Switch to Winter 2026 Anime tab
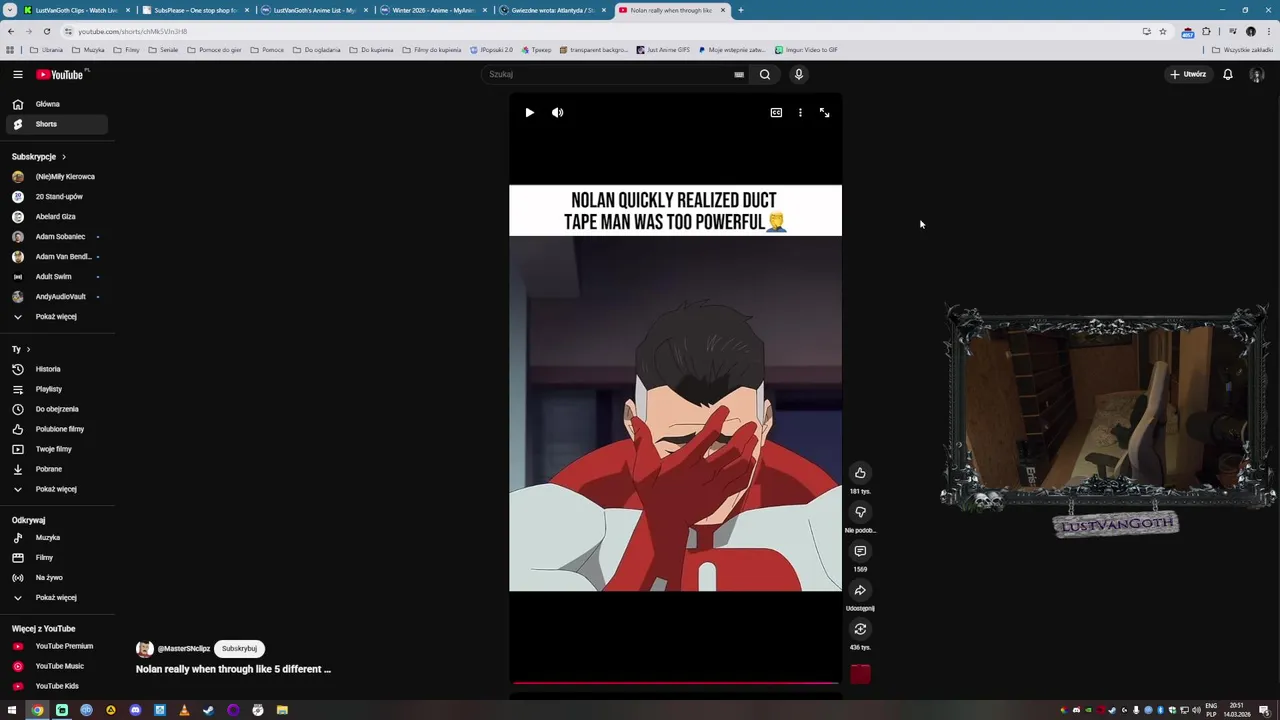 coord(433,10)
